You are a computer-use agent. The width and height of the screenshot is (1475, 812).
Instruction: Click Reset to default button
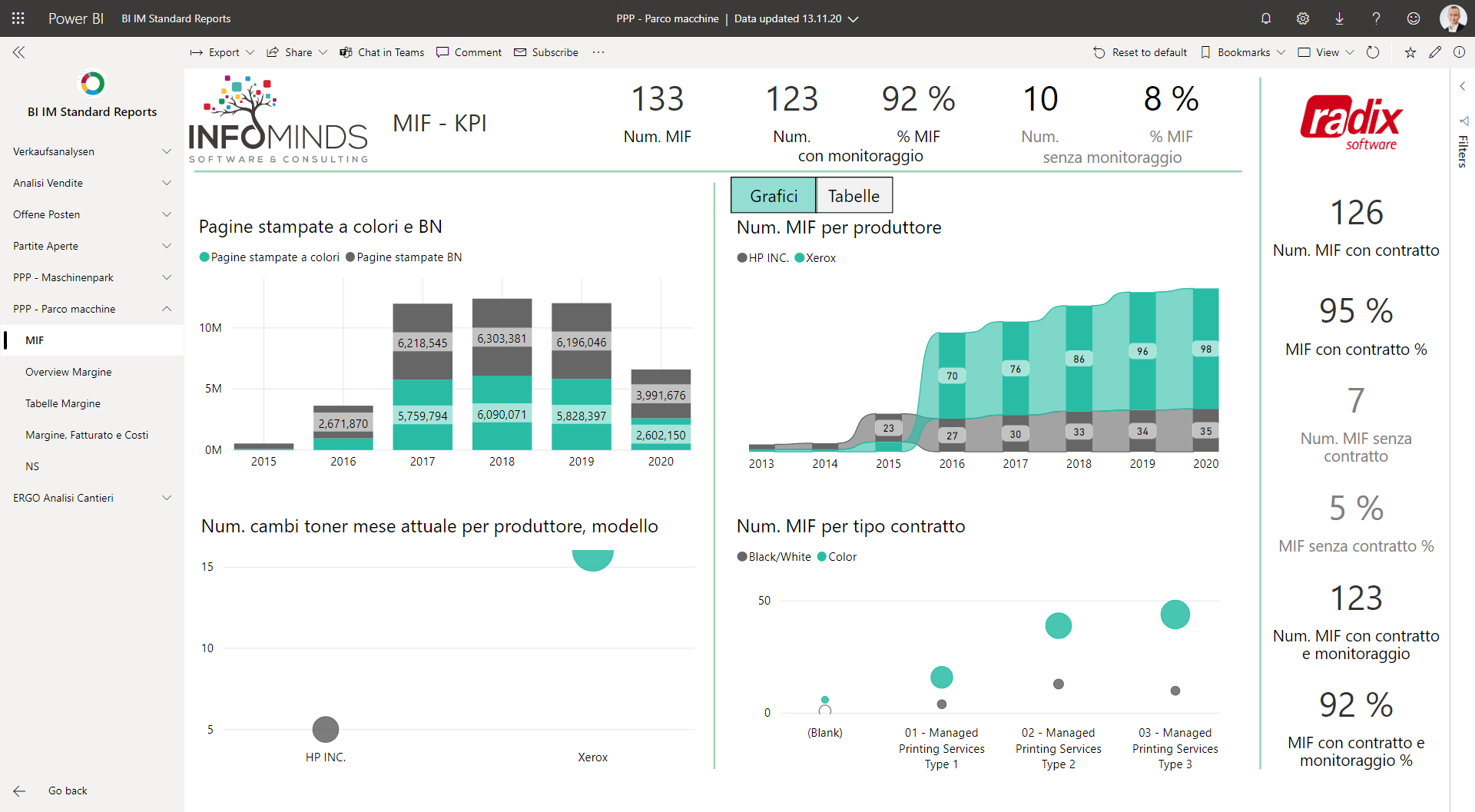tap(1140, 52)
